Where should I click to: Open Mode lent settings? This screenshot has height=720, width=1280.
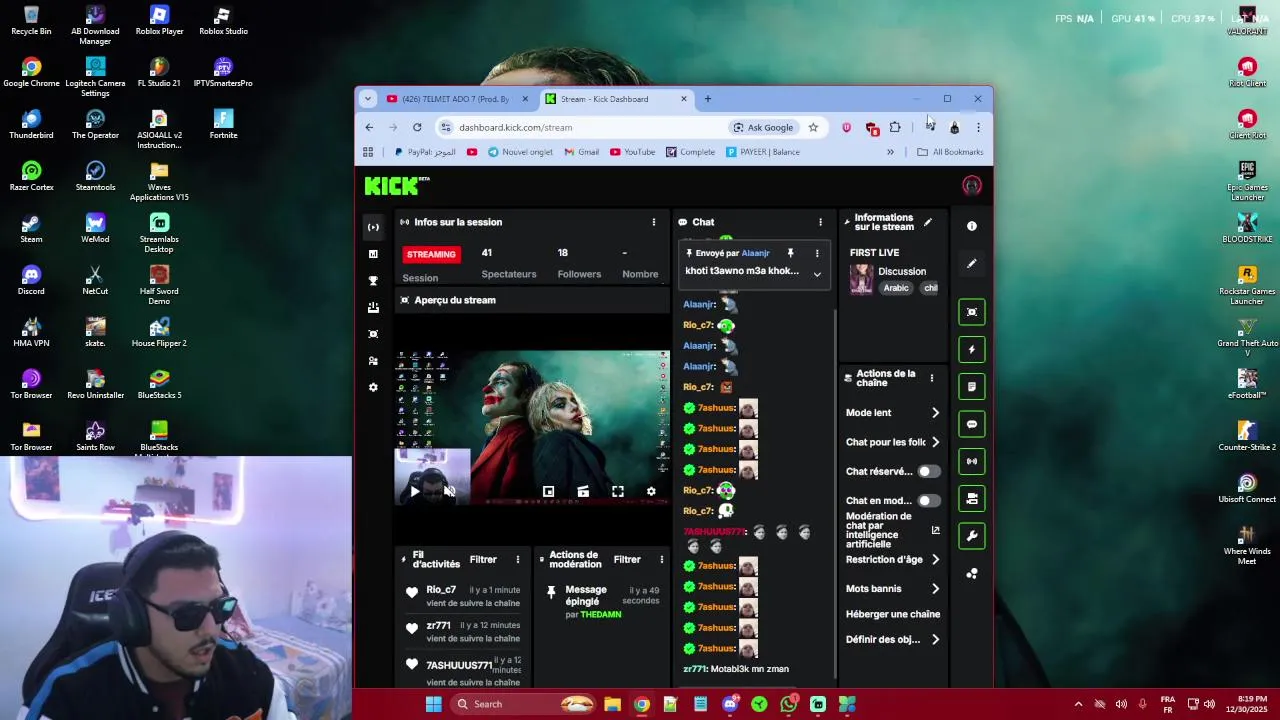click(x=893, y=412)
